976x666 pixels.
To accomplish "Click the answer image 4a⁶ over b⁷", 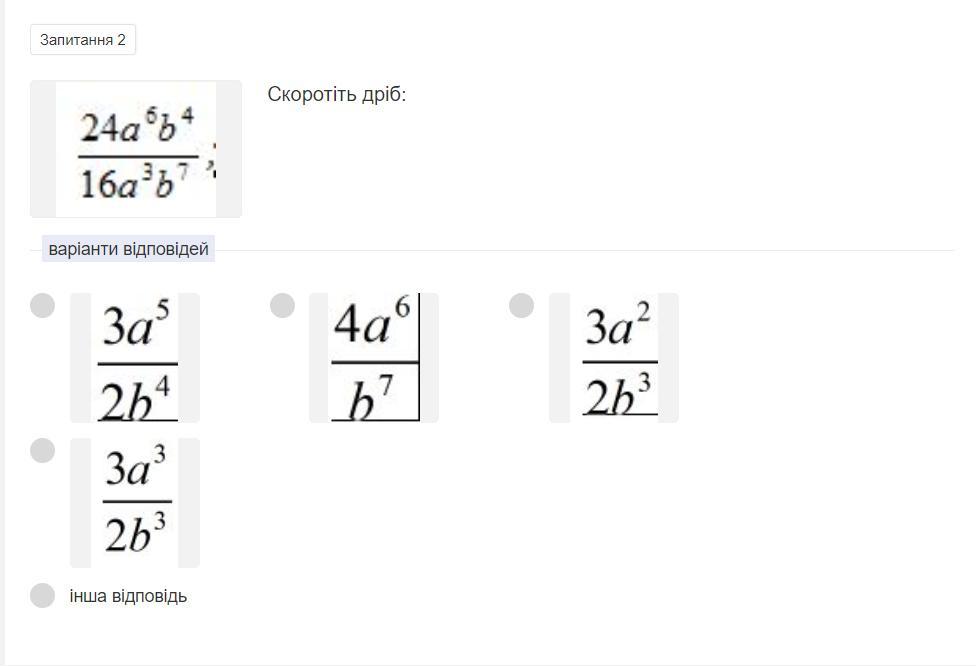I will pos(374,358).
